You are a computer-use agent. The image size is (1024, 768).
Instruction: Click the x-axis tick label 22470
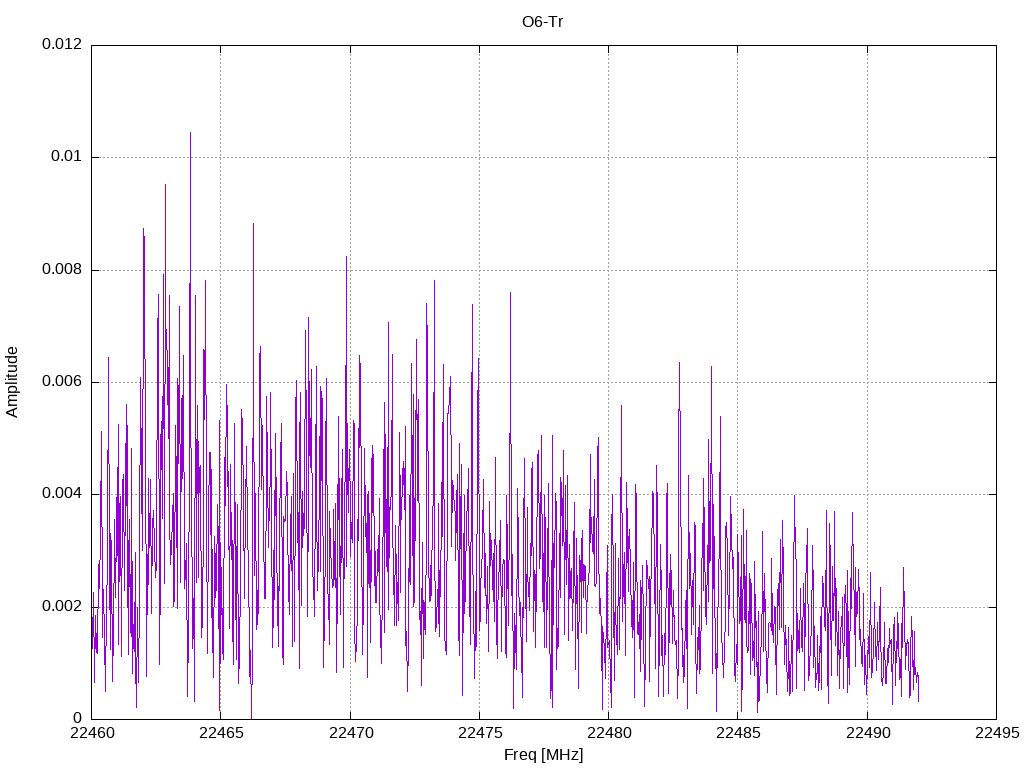coord(351,733)
